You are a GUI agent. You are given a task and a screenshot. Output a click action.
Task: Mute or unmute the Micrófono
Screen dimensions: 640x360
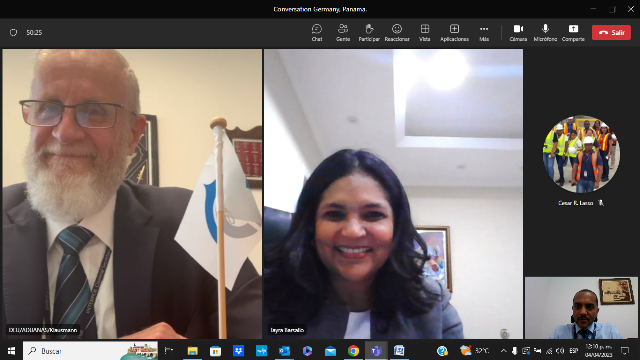545,33
